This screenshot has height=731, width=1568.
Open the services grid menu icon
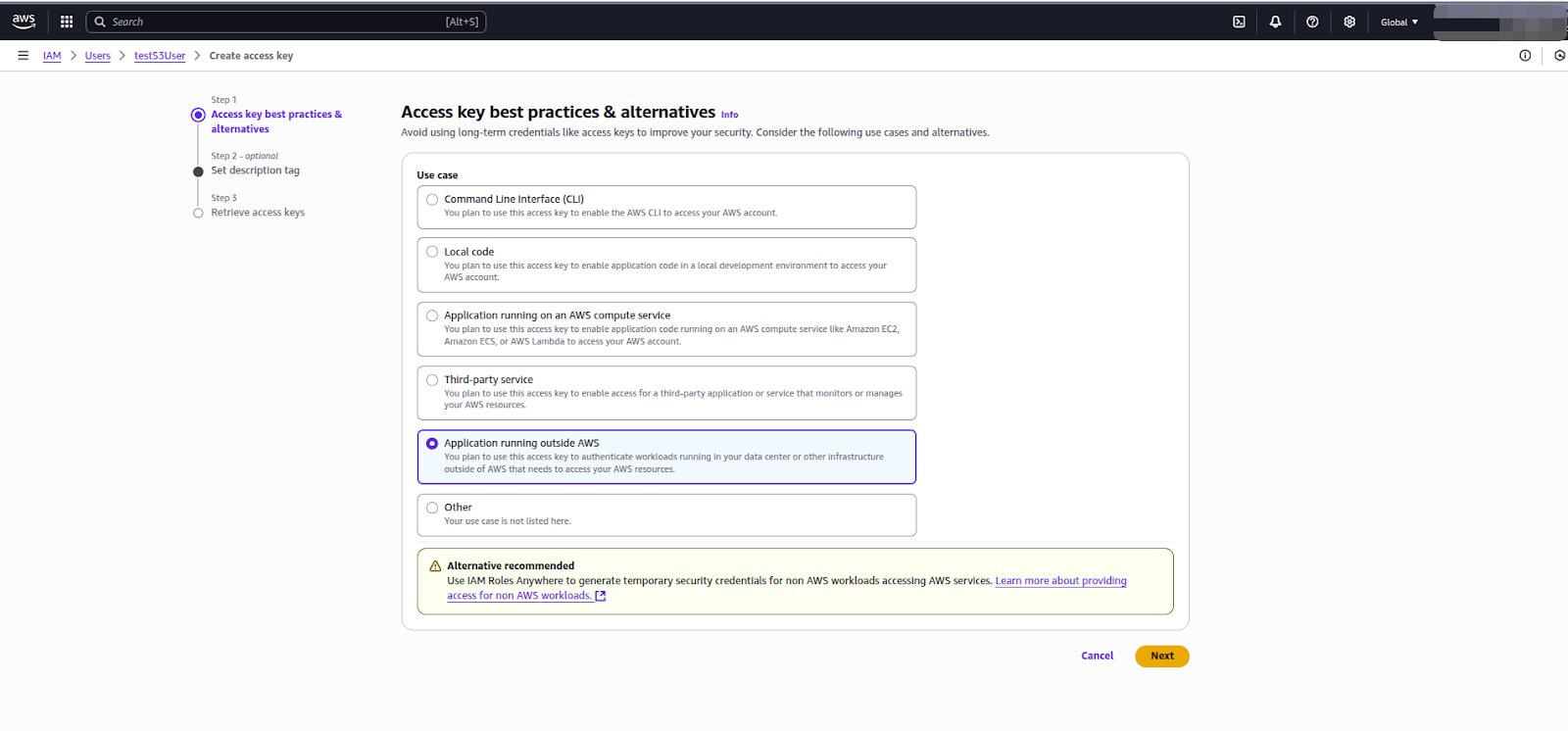point(67,22)
